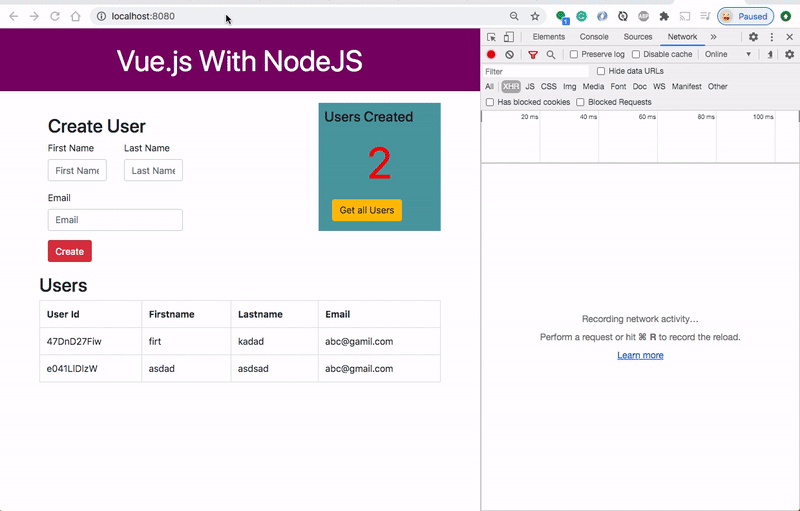Enable Disable cache checkbox

636,54
